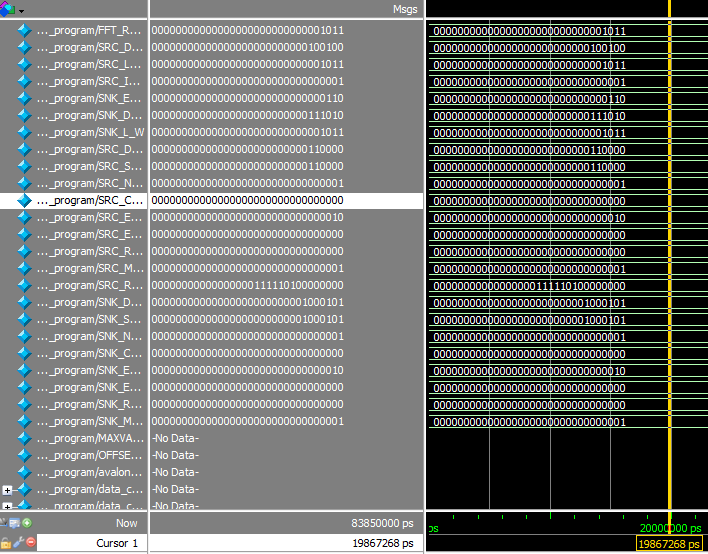Click the '20000000 ps' timeline tick label
Screen dimensions: 708x554
coord(671,528)
